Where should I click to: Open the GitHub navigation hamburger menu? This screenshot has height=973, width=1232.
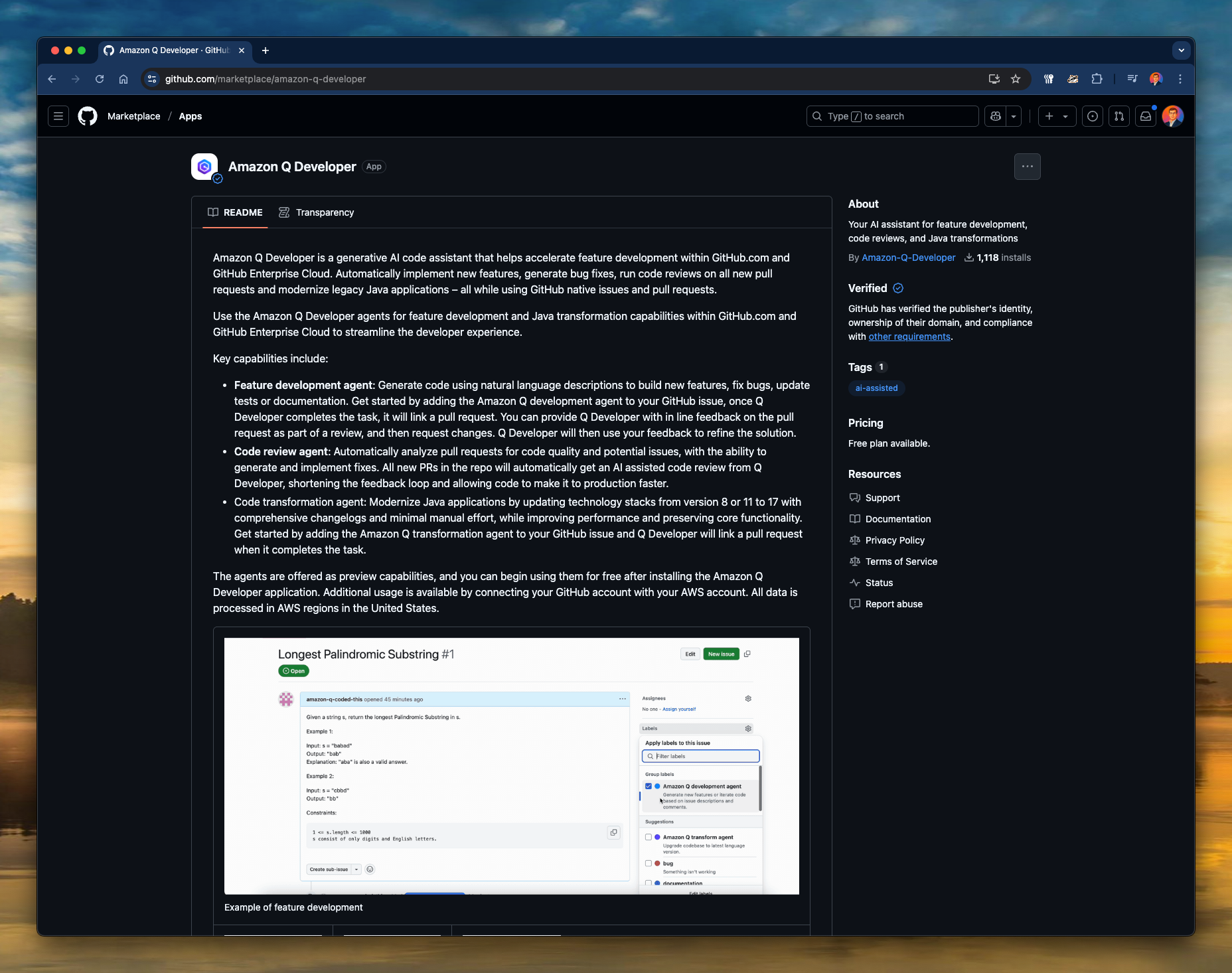point(58,116)
